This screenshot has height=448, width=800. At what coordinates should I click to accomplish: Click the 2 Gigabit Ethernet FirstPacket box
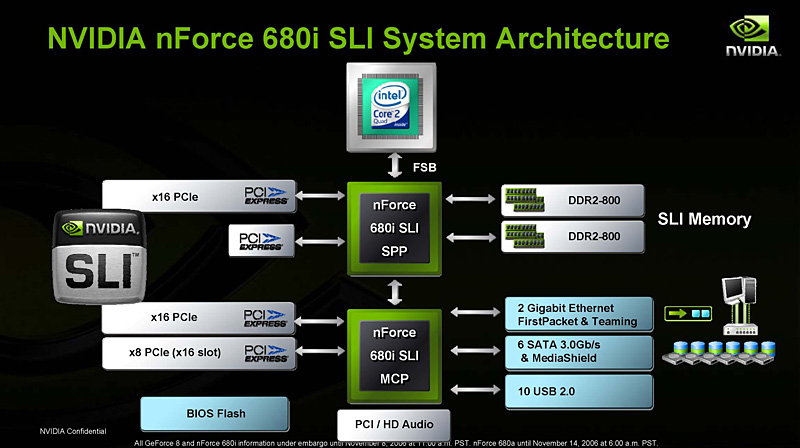579,314
